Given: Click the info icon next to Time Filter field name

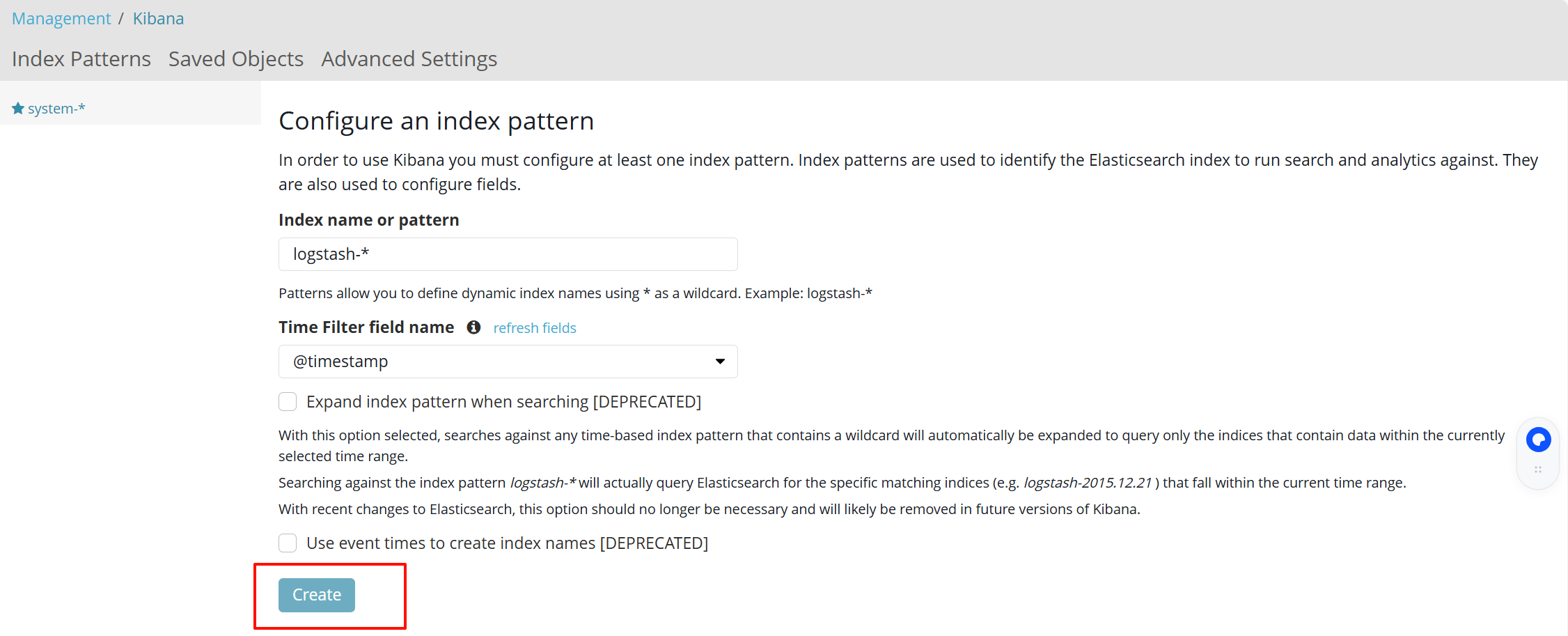Looking at the screenshot, I should (x=473, y=327).
